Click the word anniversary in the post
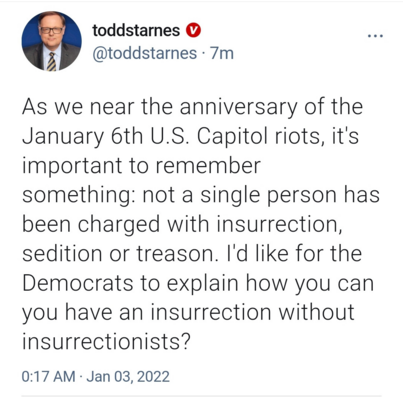This screenshot has width=403, height=397. pyautogui.click(x=238, y=108)
